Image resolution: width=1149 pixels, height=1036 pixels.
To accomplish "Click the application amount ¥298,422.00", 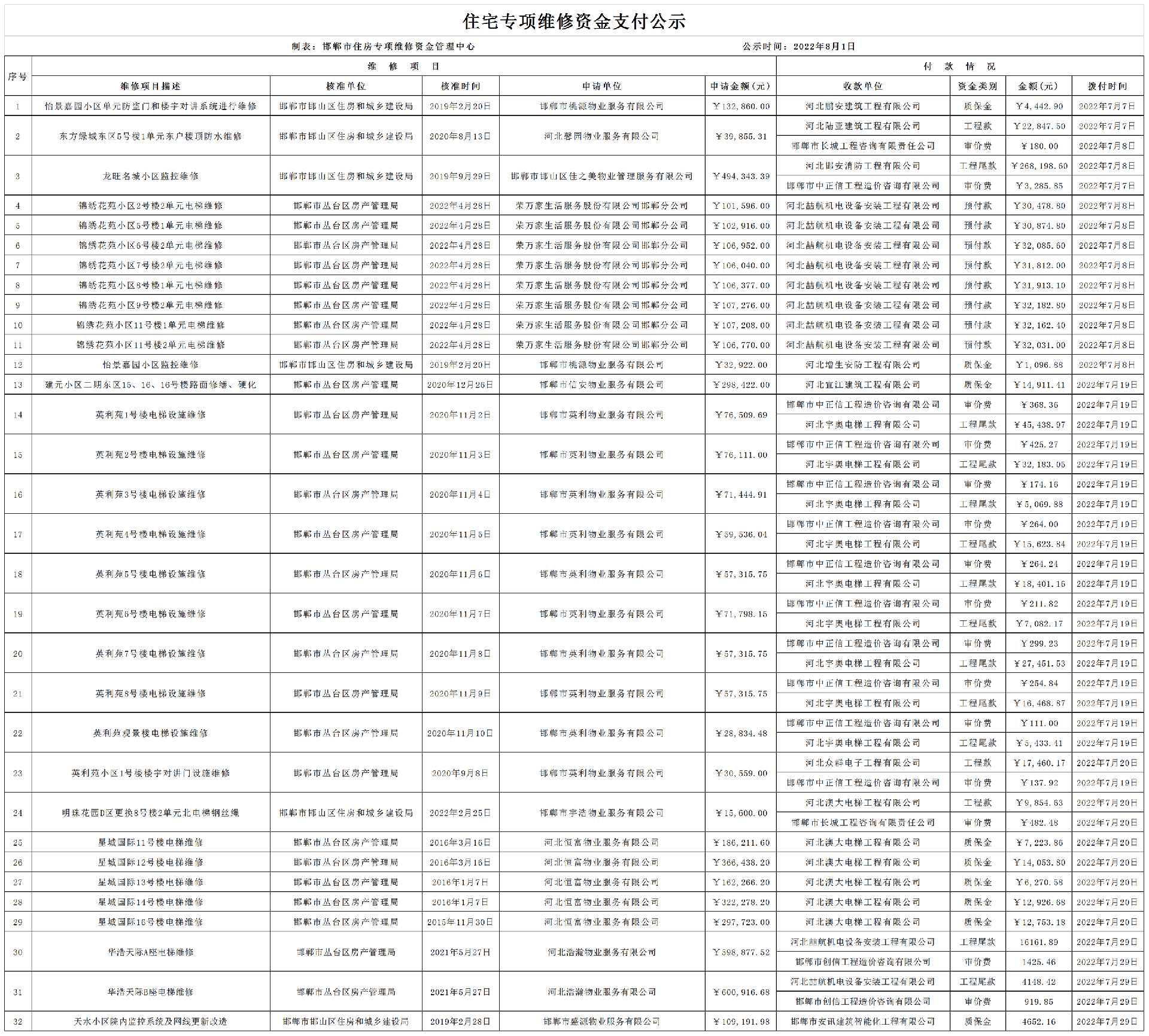I will click(x=741, y=385).
